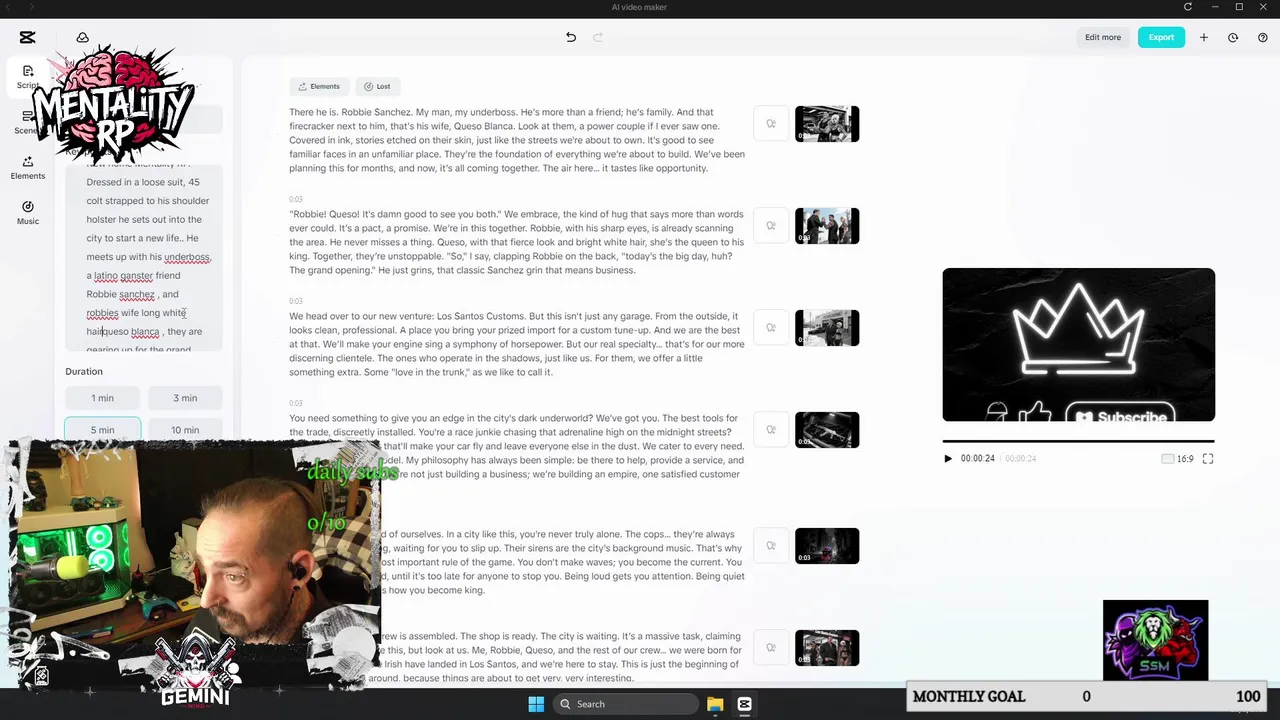Open File Explorer from taskbar
The height and width of the screenshot is (720, 1280).
[x=715, y=704]
